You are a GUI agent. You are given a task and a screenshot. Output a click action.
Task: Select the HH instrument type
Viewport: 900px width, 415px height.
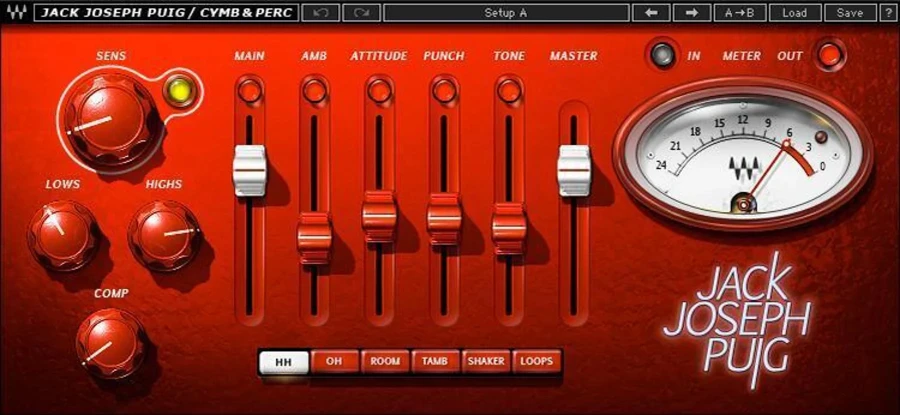click(284, 362)
